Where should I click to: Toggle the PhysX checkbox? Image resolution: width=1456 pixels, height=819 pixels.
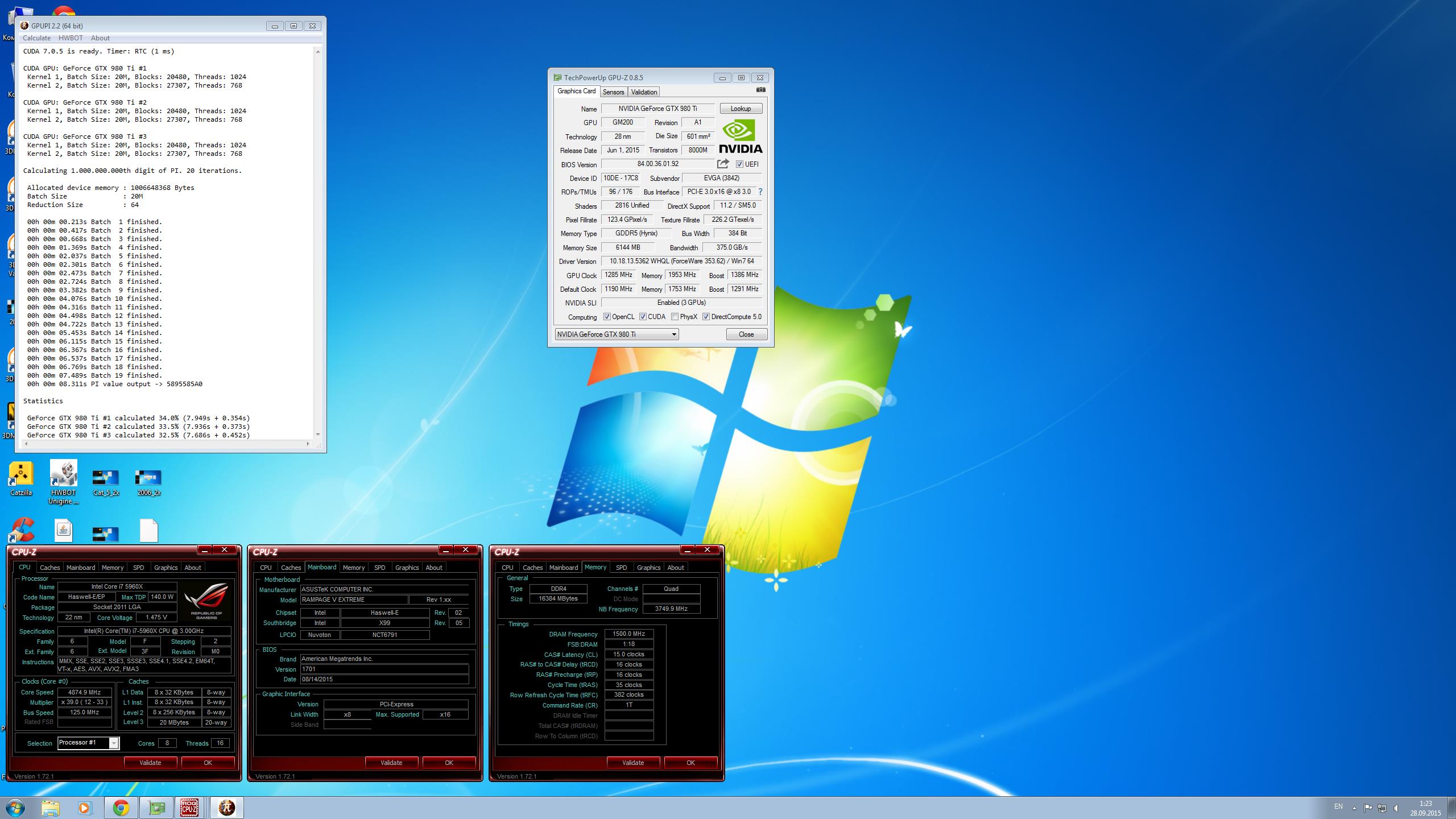click(675, 317)
